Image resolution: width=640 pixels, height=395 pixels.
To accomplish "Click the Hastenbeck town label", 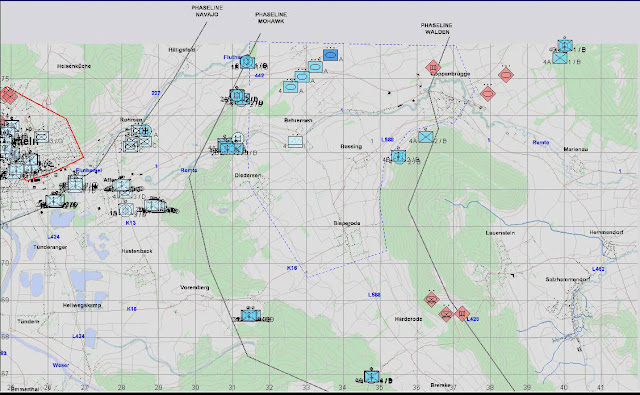I will click(137, 251).
